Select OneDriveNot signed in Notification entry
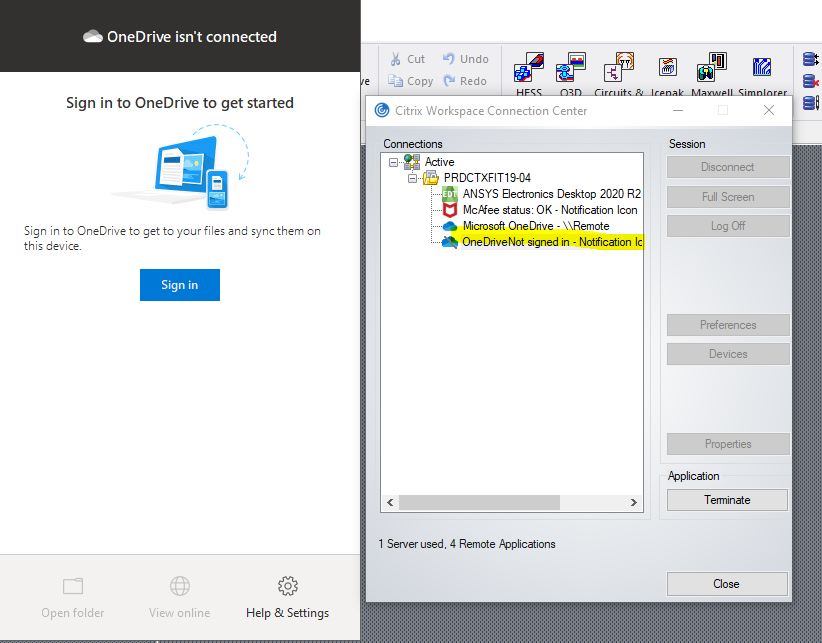 551,242
